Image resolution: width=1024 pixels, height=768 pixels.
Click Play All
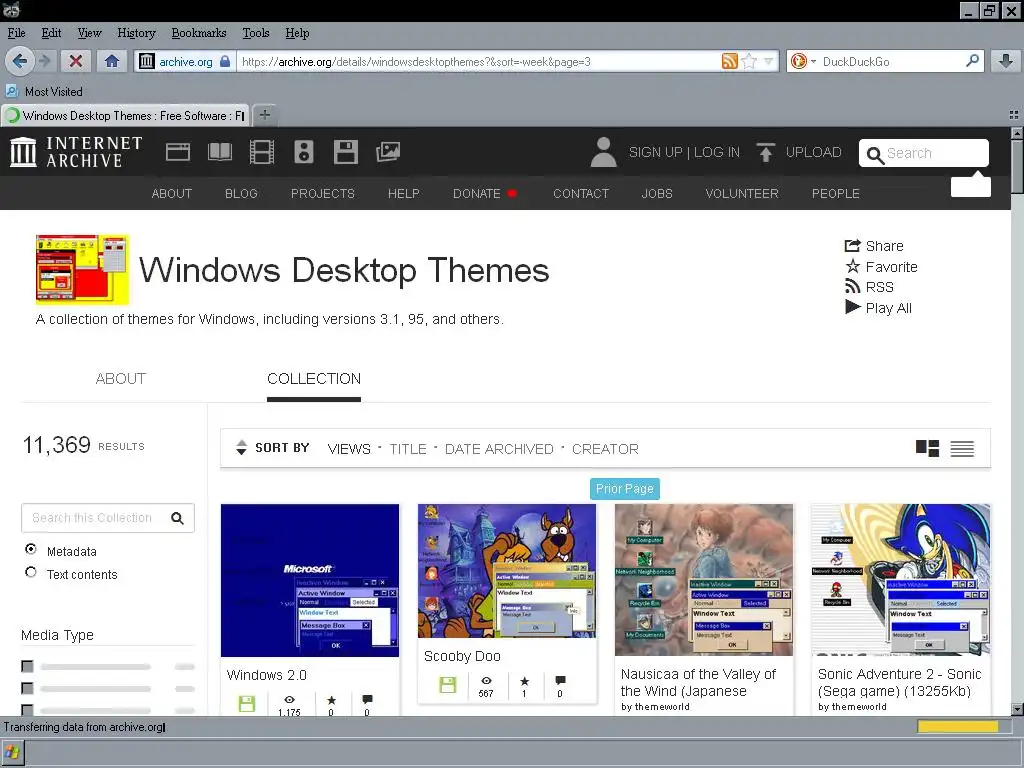point(878,308)
